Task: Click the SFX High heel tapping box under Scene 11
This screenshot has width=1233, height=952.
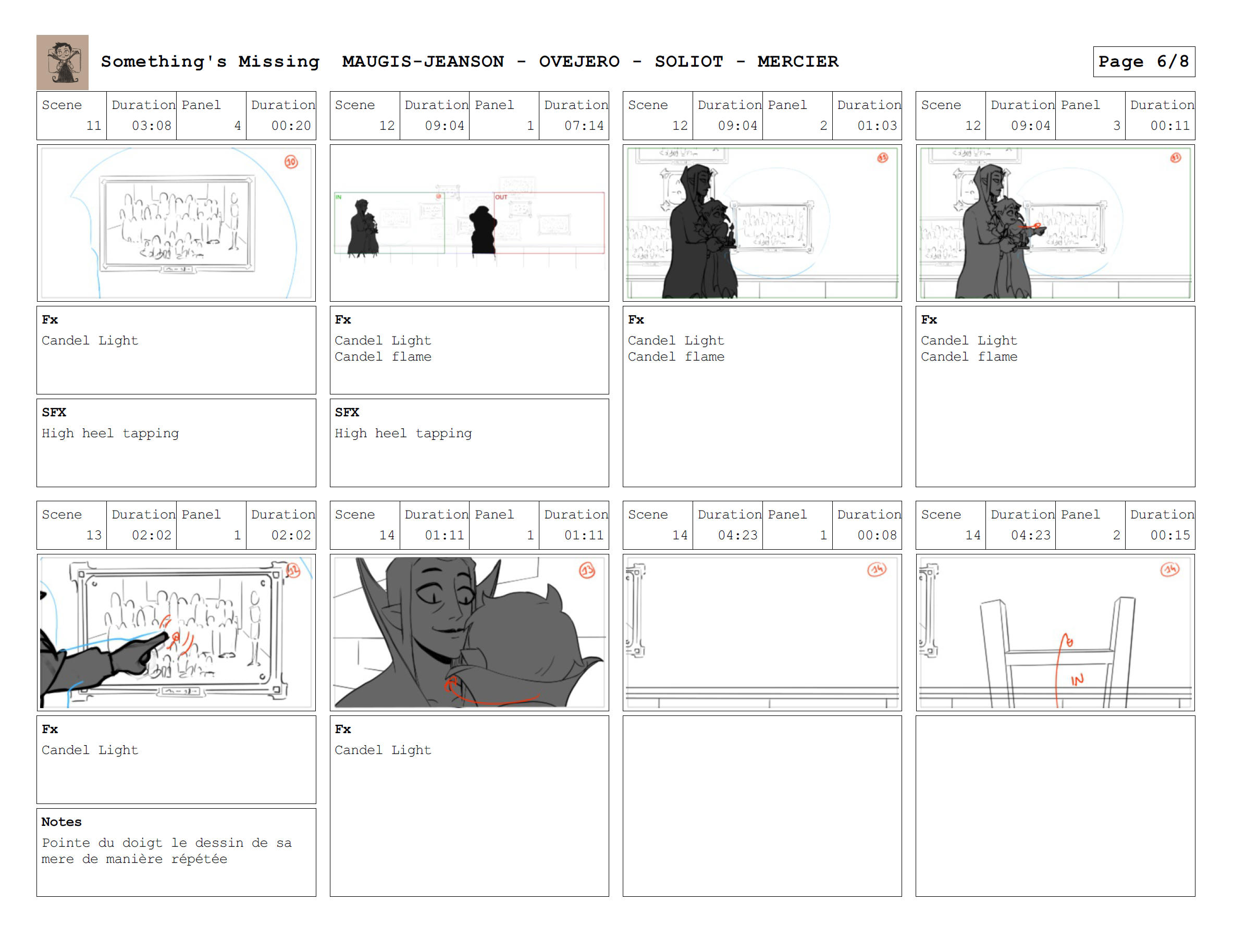Action: [176, 443]
